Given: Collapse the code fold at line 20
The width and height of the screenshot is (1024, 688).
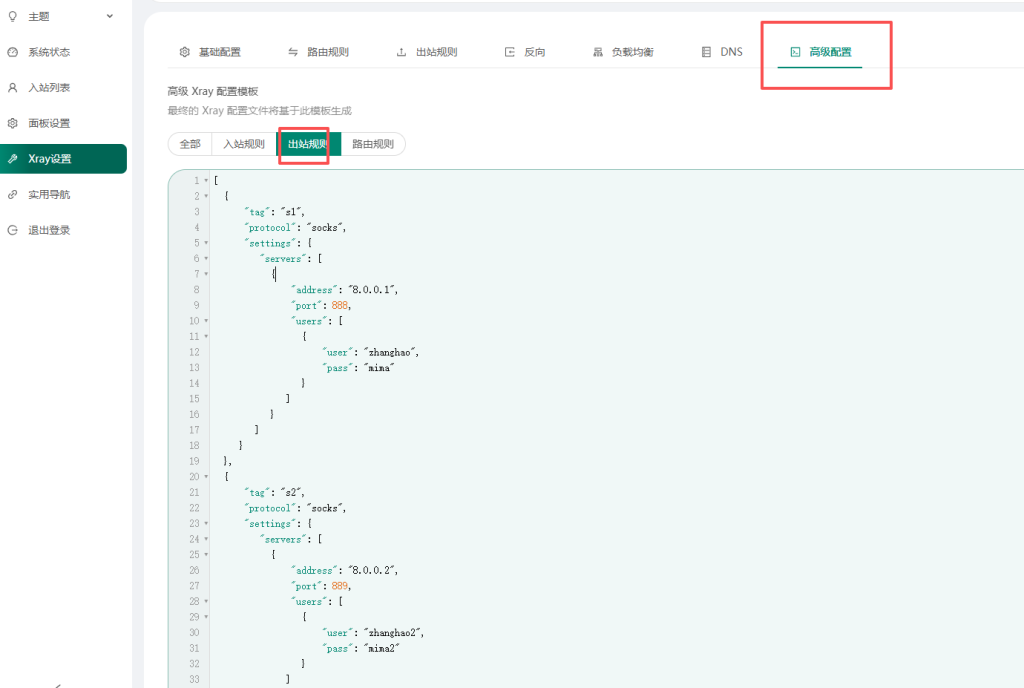Looking at the screenshot, I should 206,477.
